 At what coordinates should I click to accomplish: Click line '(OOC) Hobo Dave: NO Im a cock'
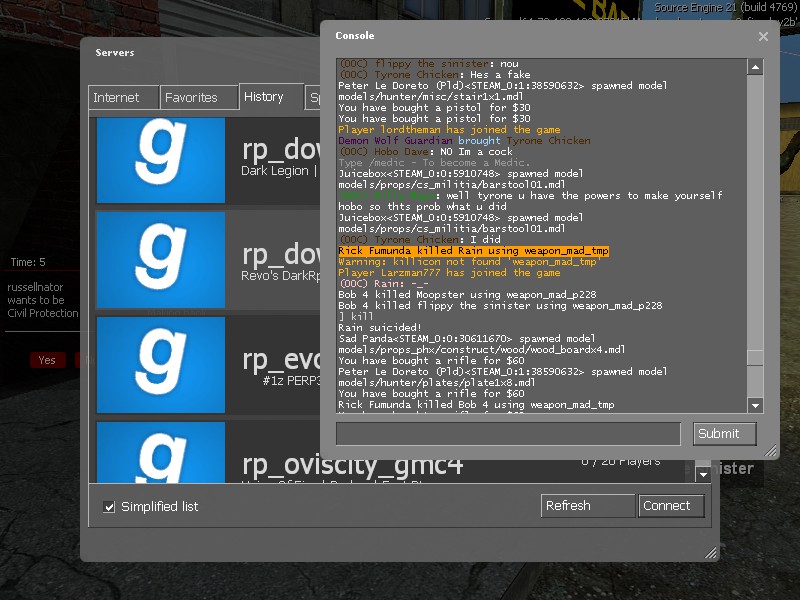pyautogui.click(x=426, y=152)
